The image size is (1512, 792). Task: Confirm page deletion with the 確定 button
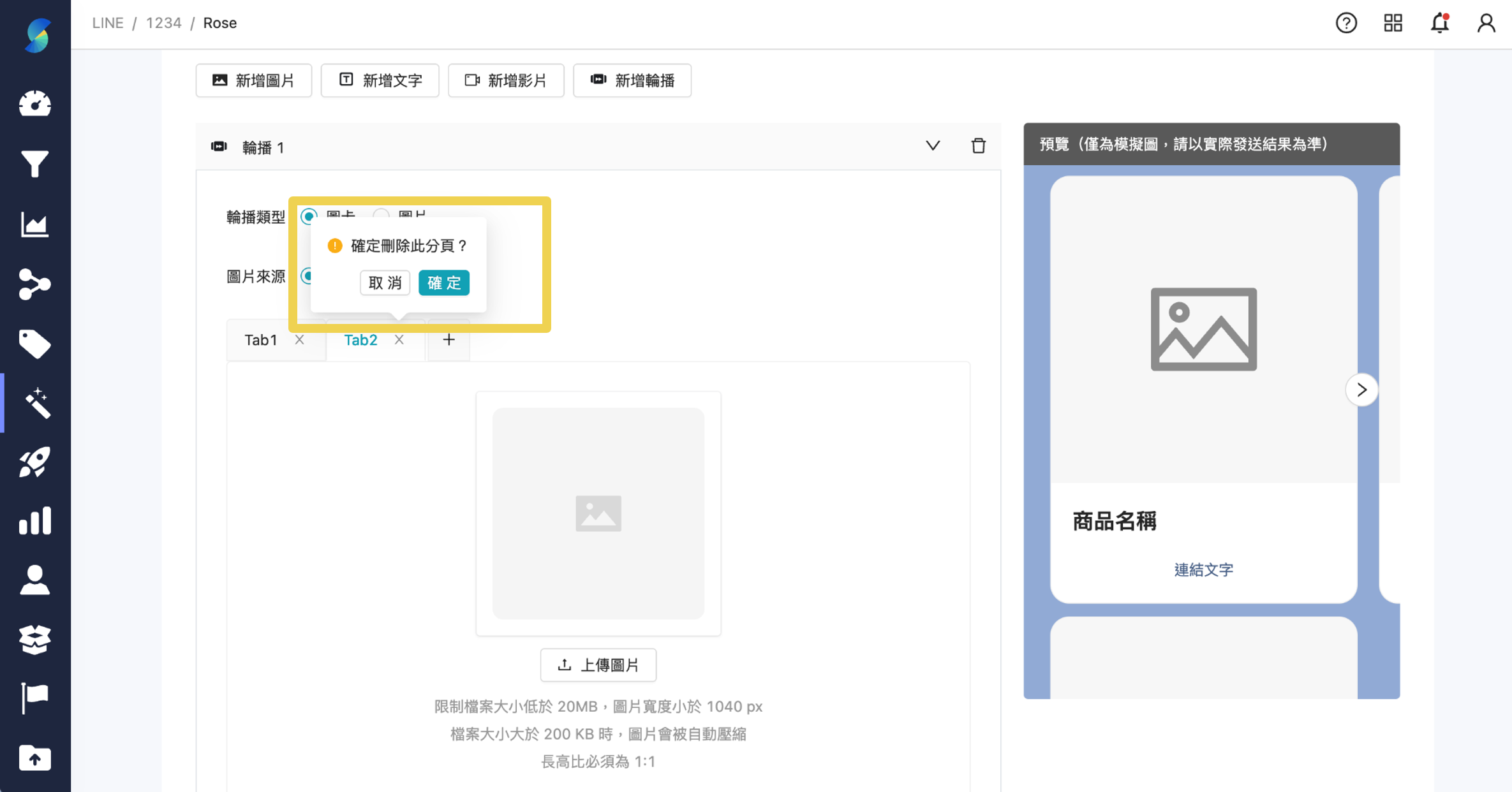point(443,282)
